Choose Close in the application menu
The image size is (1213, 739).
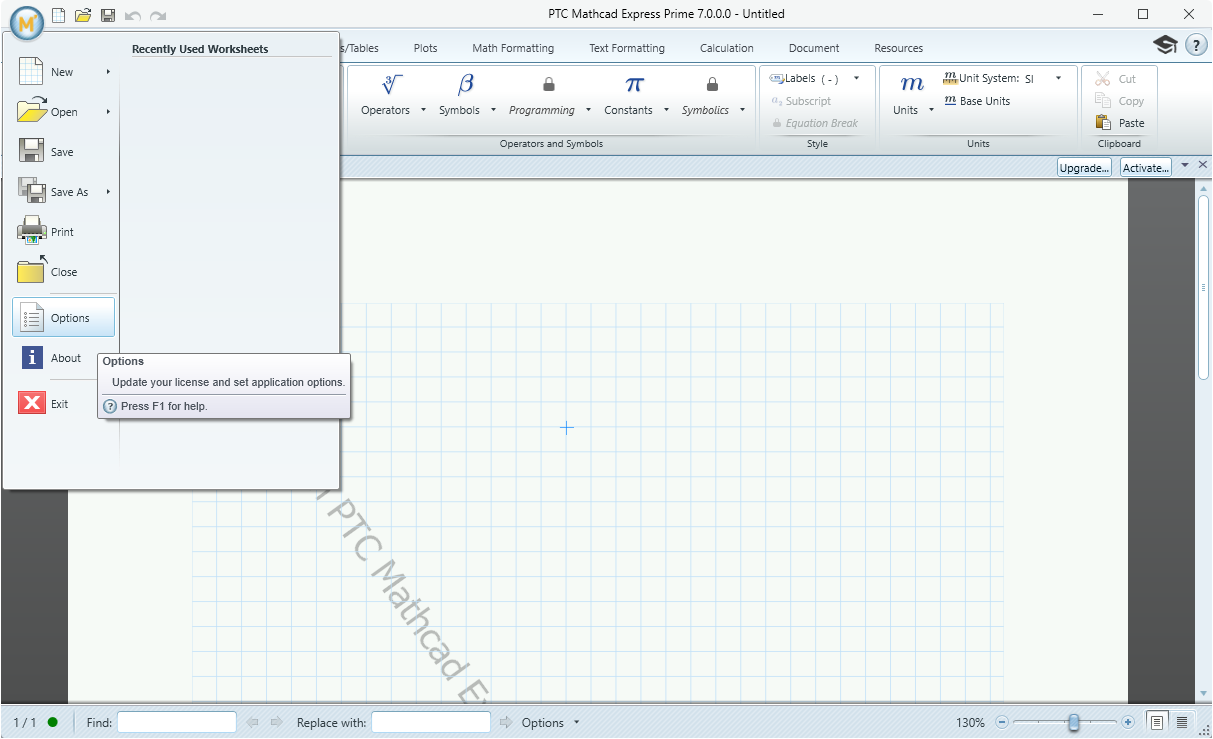tap(64, 272)
